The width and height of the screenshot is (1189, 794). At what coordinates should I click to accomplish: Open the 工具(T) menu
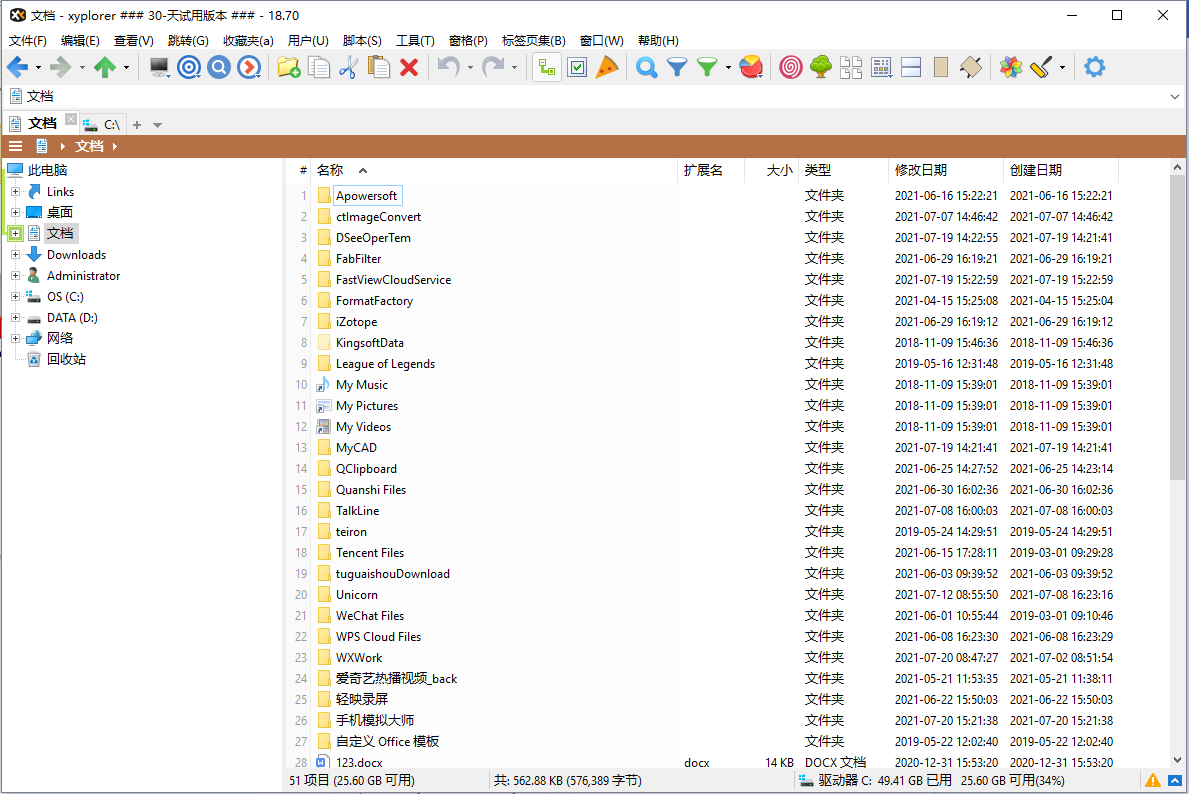(x=415, y=41)
